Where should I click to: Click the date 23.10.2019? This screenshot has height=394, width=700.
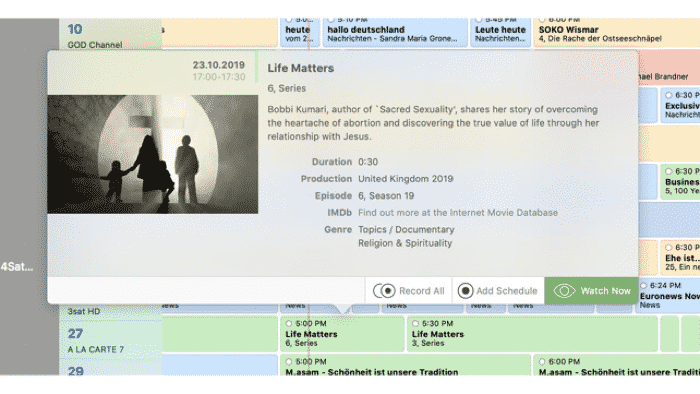(219, 65)
